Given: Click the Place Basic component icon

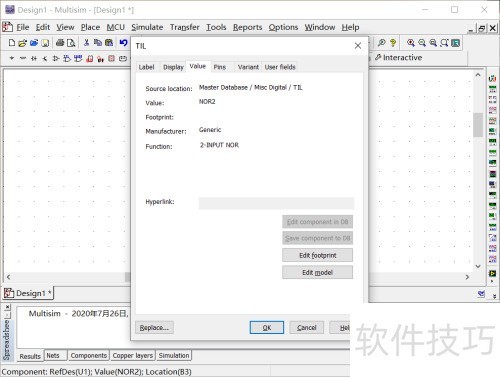Looking at the screenshot, I should coord(23,59).
